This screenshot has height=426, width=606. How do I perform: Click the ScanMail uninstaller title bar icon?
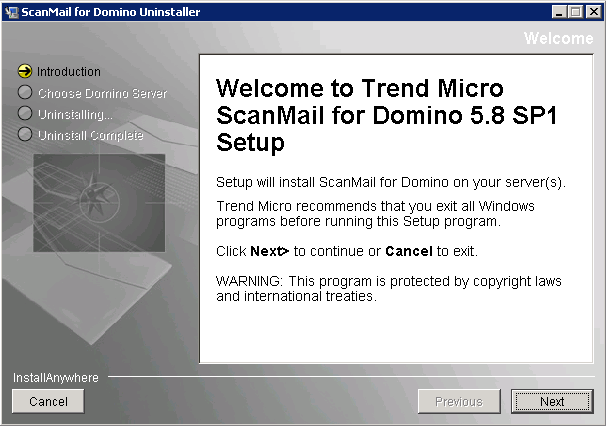coord(12,12)
